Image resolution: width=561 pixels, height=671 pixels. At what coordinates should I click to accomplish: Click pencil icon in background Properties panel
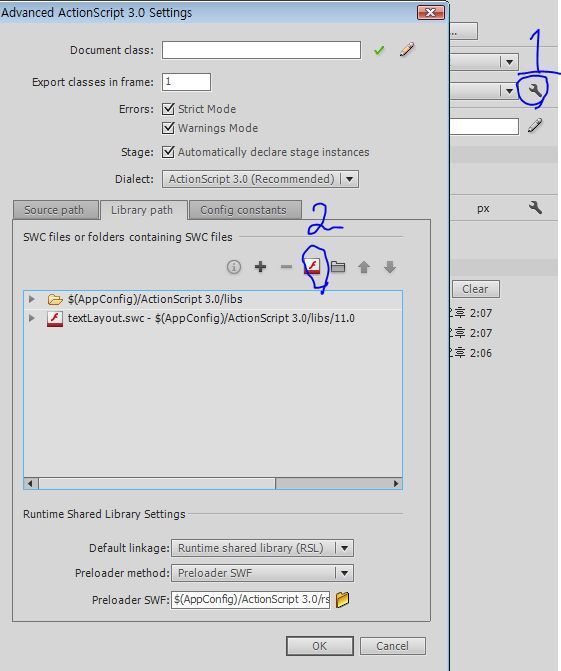[535, 126]
